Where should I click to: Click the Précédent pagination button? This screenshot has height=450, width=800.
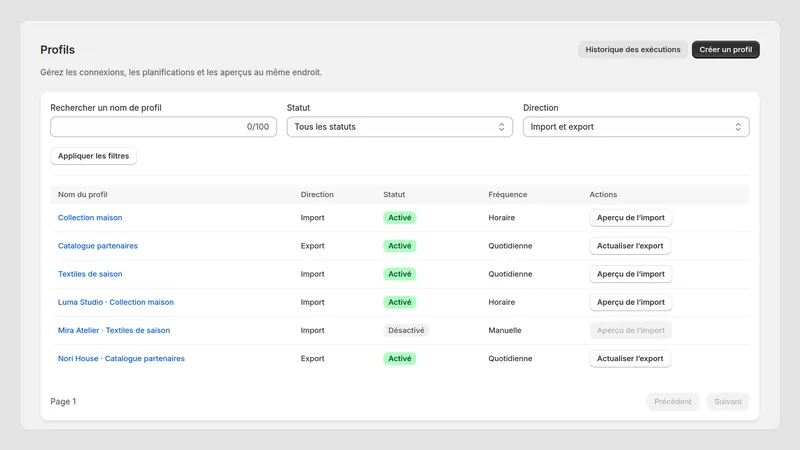[x=672, y=402]
